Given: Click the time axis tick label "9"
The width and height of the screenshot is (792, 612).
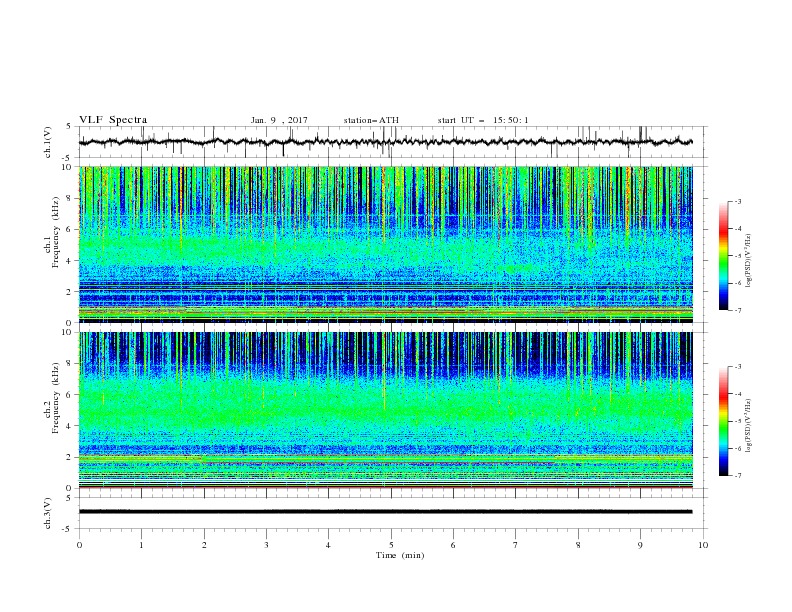Looking at the screenshot, I should tap(640, 545).
